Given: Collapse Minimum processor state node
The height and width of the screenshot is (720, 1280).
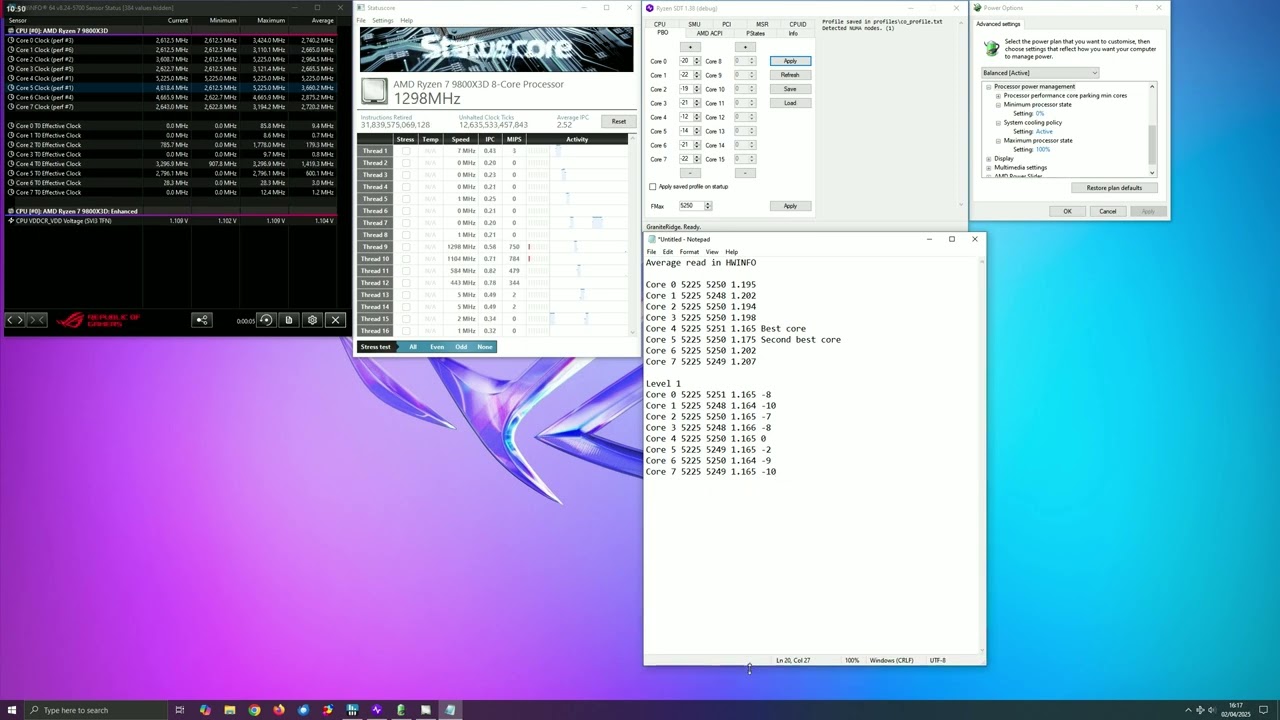Looking at the screenshot, I should [x=998, y=105].
